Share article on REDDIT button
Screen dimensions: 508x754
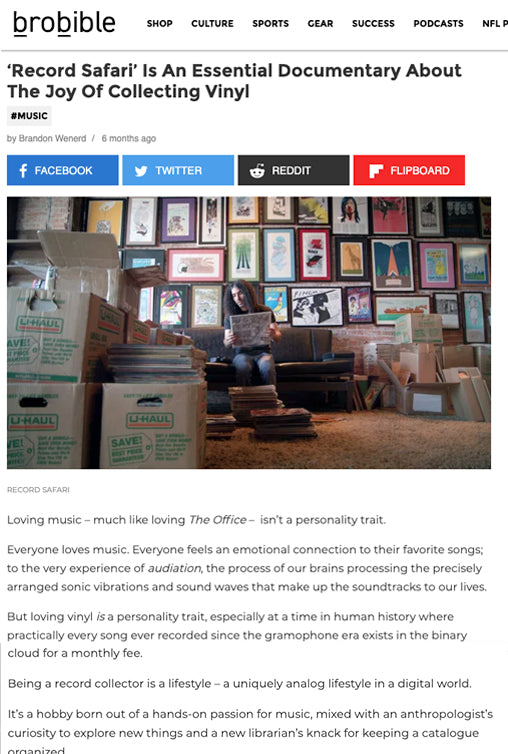(293, 170)
